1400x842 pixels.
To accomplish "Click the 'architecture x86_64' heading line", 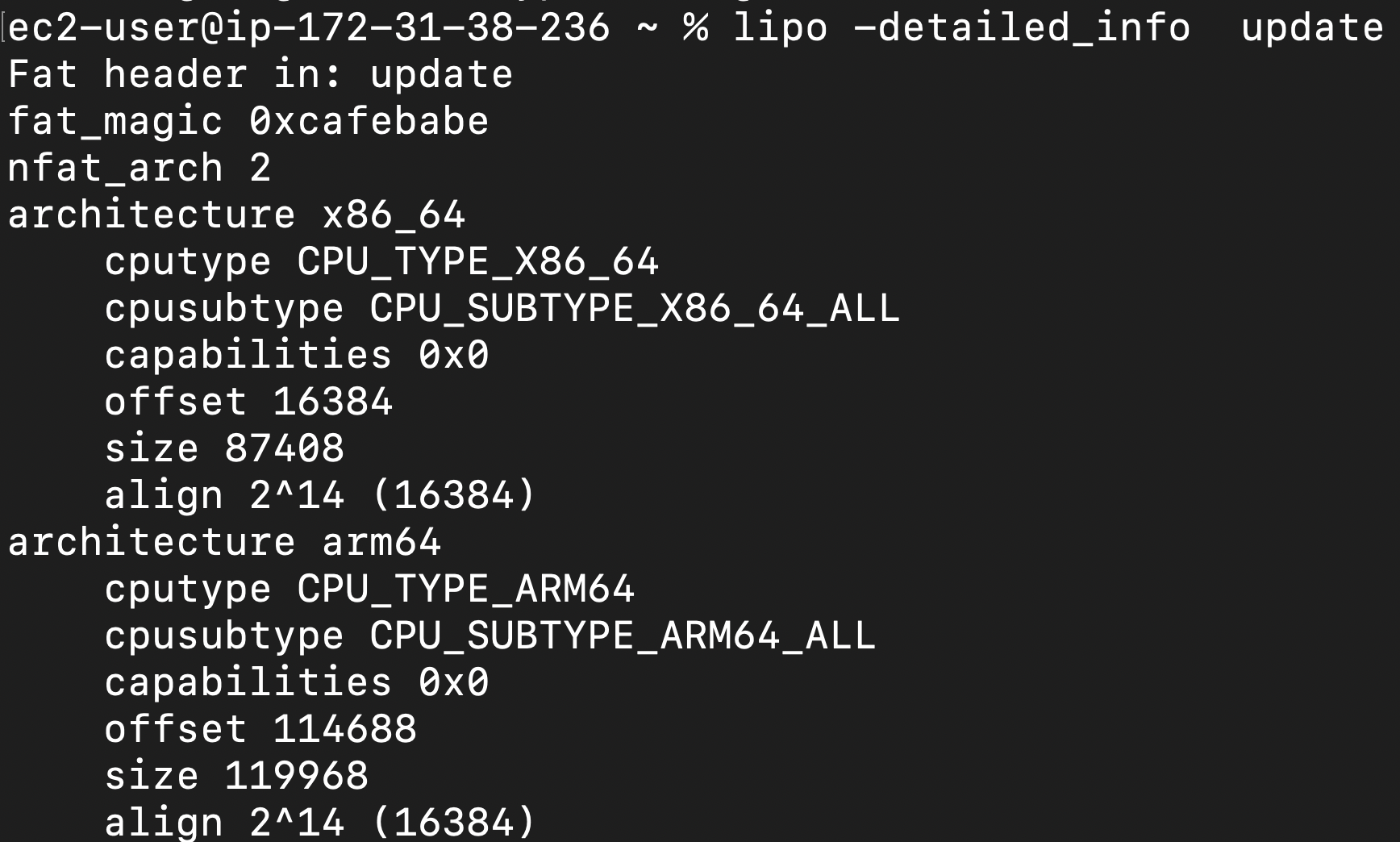I will 235,215.
